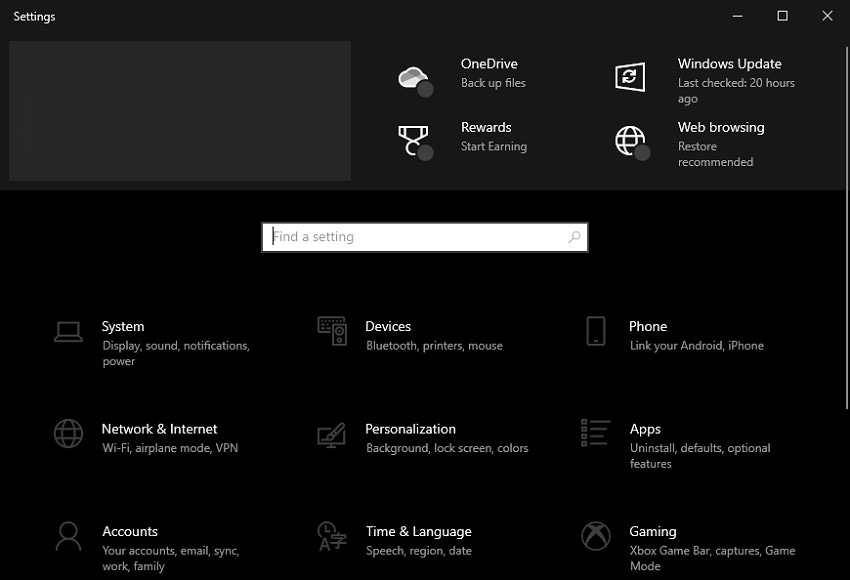This screenshot has width=850, height=580.
Task: Click the Rewards trophy icon
Action: coord(414,142)
